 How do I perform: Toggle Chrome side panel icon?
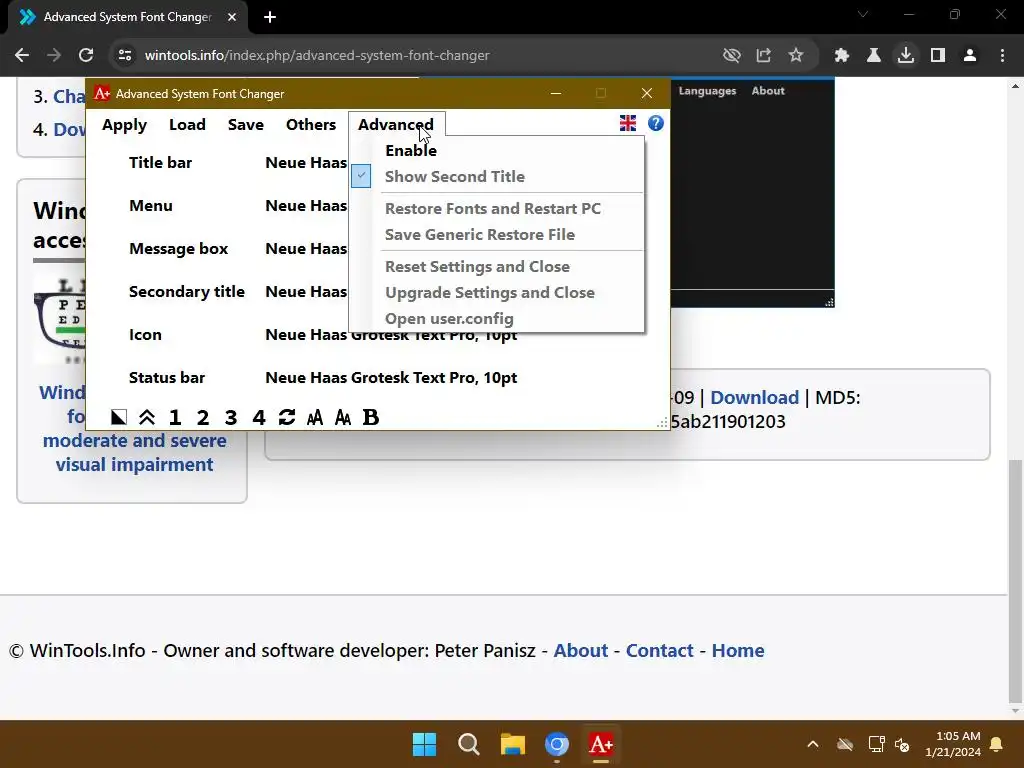coord(938,56)
